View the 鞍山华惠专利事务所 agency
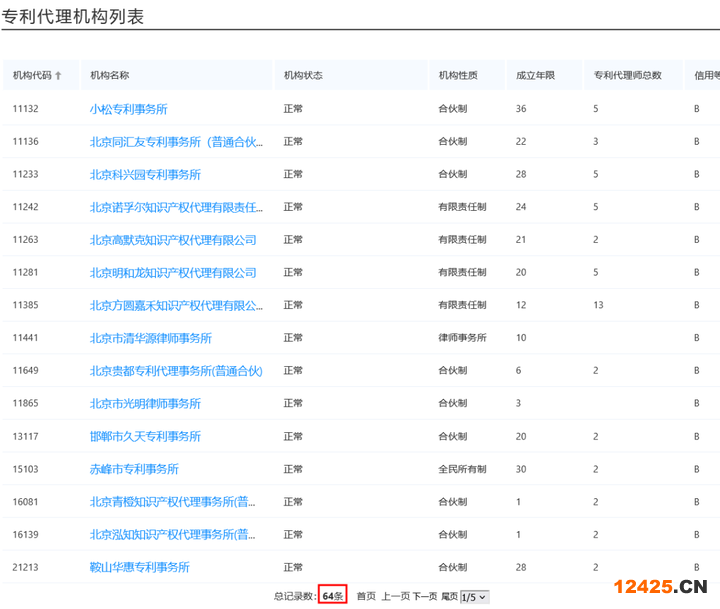The width and height of the screenshot is (720, 609). coord(139,567)
